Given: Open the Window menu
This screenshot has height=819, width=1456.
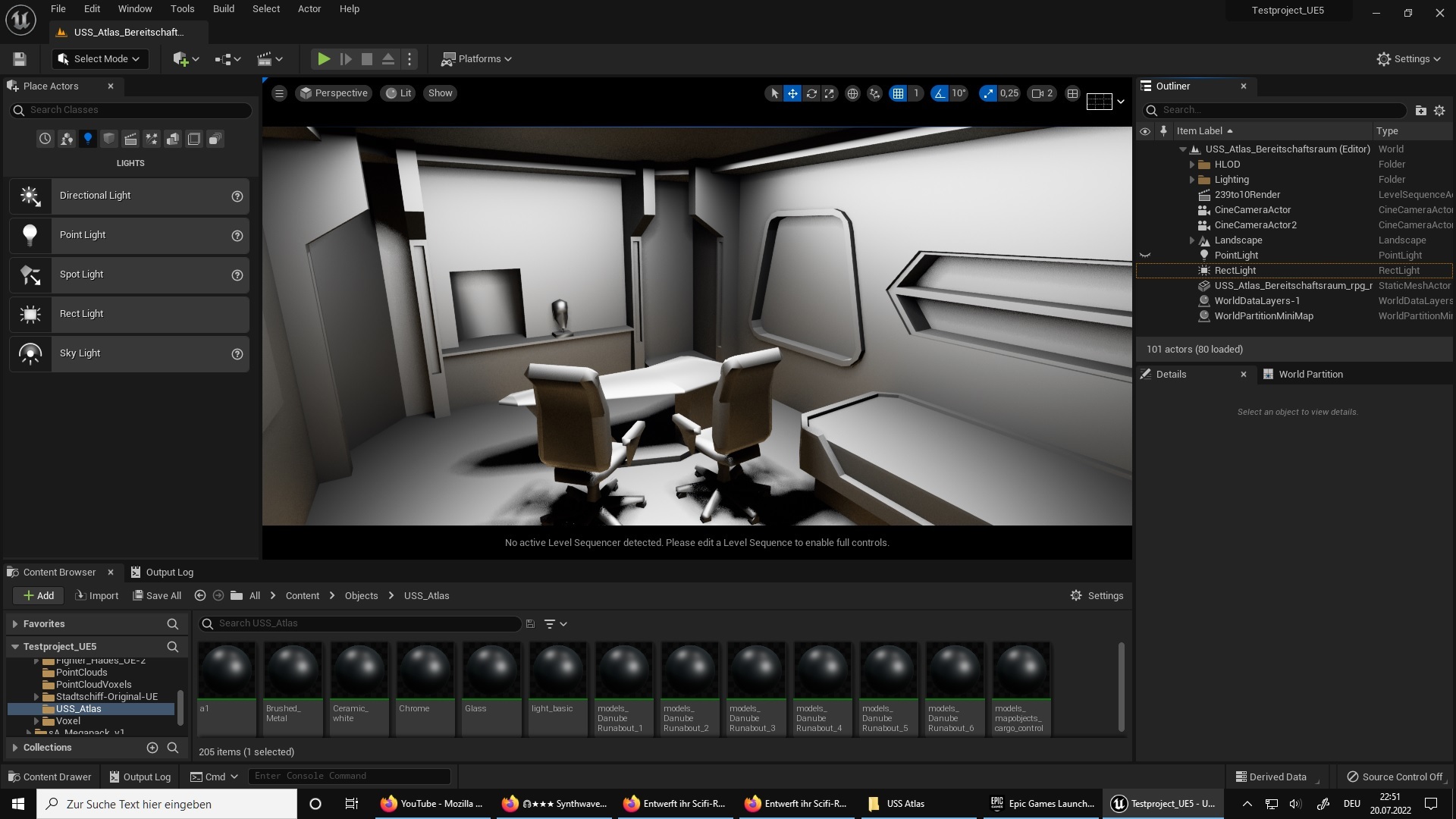Looking at the screenshot, I should [135, 8].
